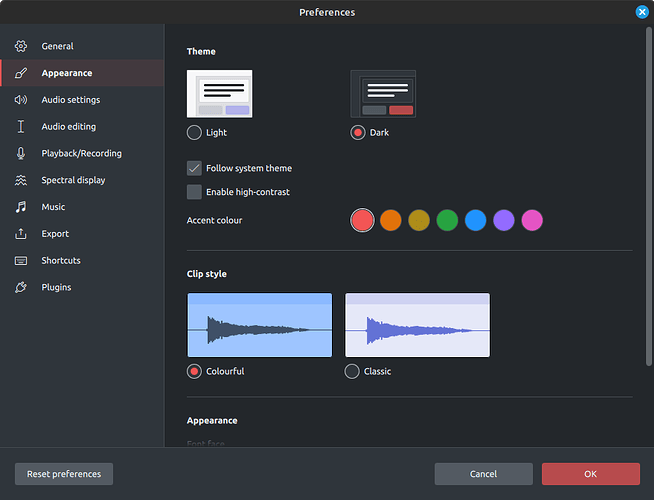Click the vertical scrollbar of preferences
654x500 pixels.
[x=649, y=196]
